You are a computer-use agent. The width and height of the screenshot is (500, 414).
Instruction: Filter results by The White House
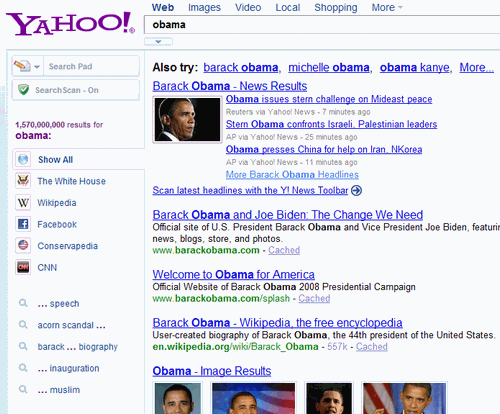tap(71, 181)
